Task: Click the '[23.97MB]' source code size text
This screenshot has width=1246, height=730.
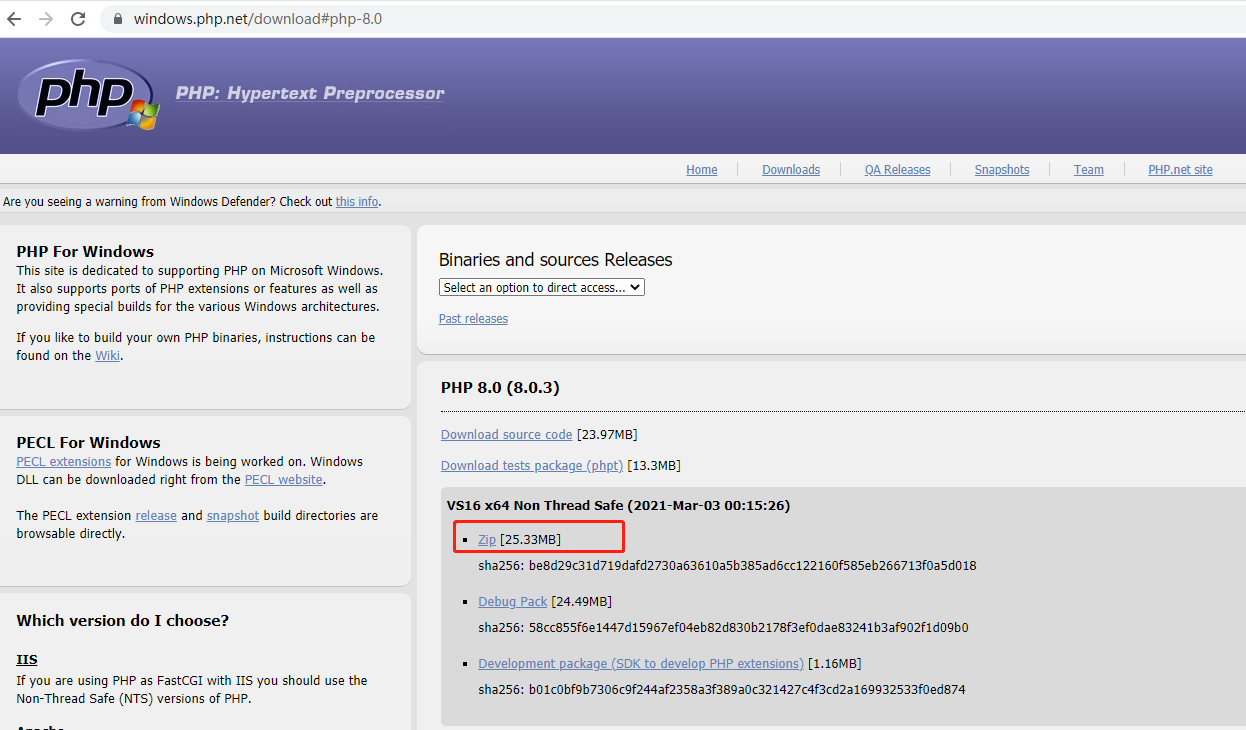Action: point(607,435)
